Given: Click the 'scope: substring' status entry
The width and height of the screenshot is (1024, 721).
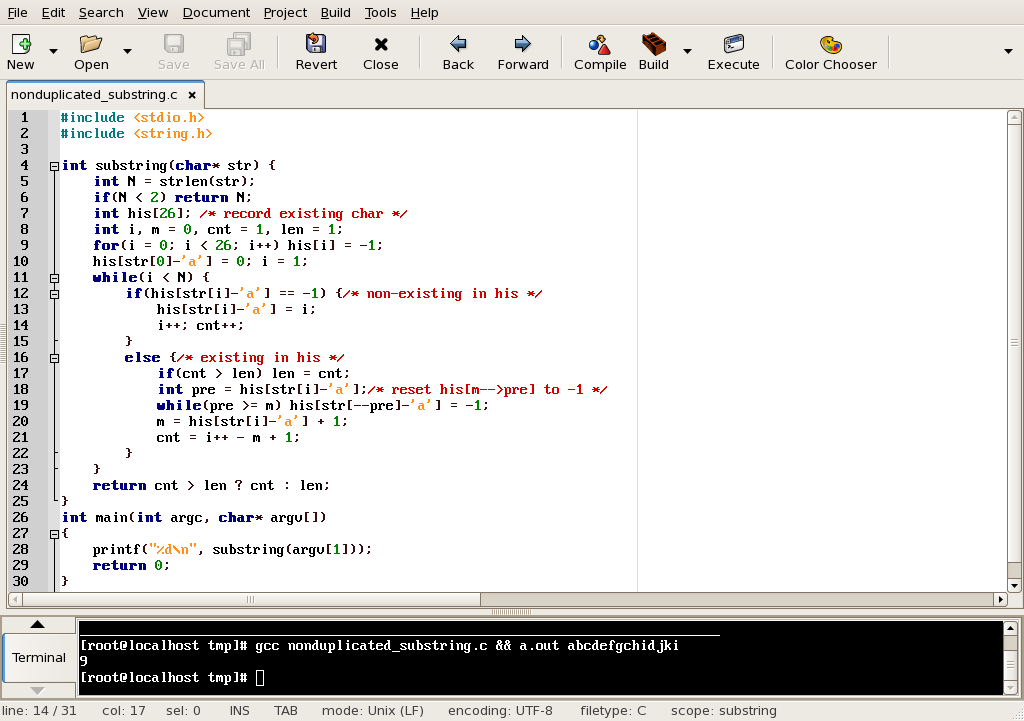Looking at the screenshot, I should click(x=724, y=711).
